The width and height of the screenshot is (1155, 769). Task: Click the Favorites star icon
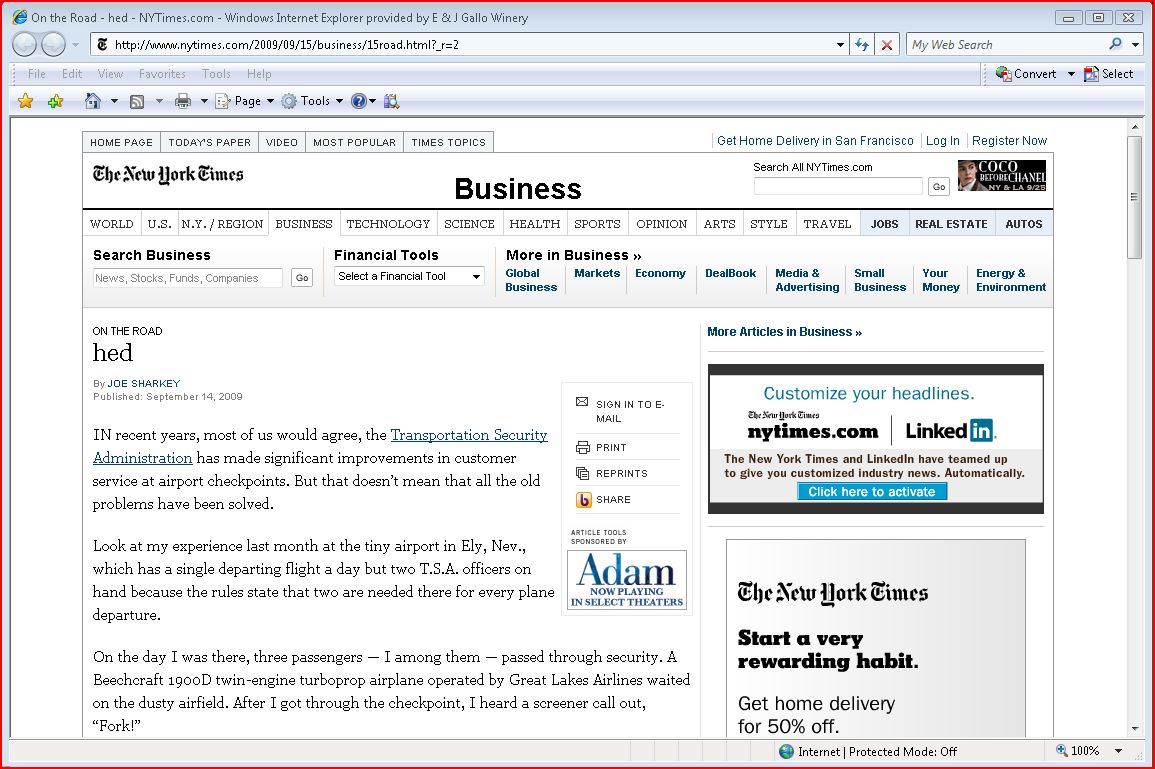(26, 101)
